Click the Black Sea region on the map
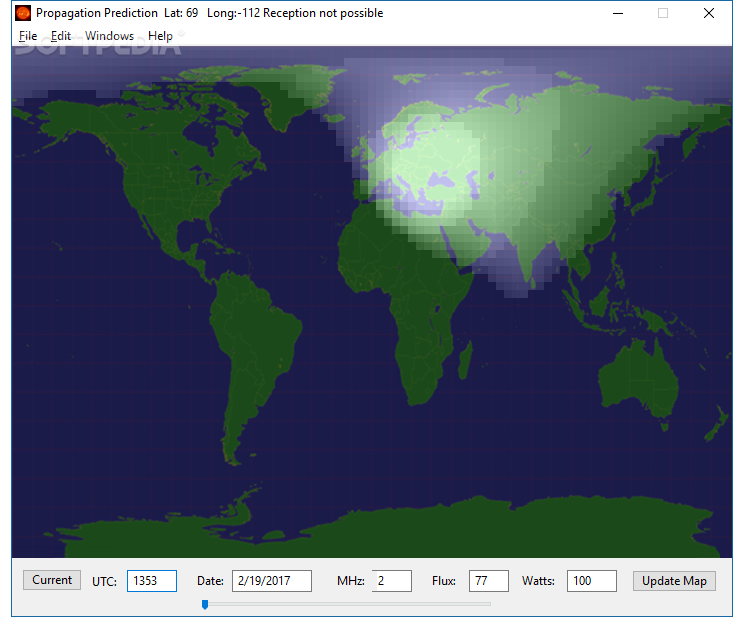The height and width of the screenshot is (617, 733). coord(440,181)
